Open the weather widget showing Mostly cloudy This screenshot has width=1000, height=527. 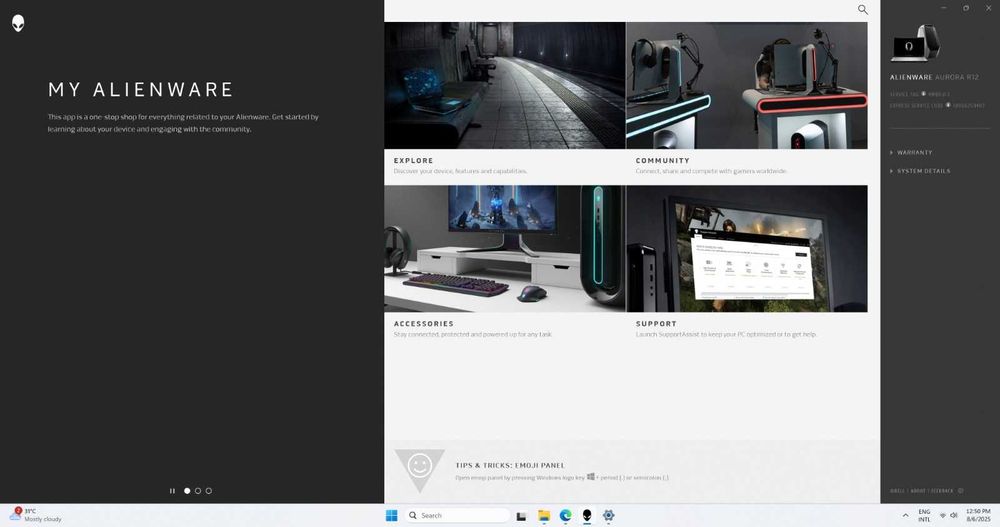[36, 515]
